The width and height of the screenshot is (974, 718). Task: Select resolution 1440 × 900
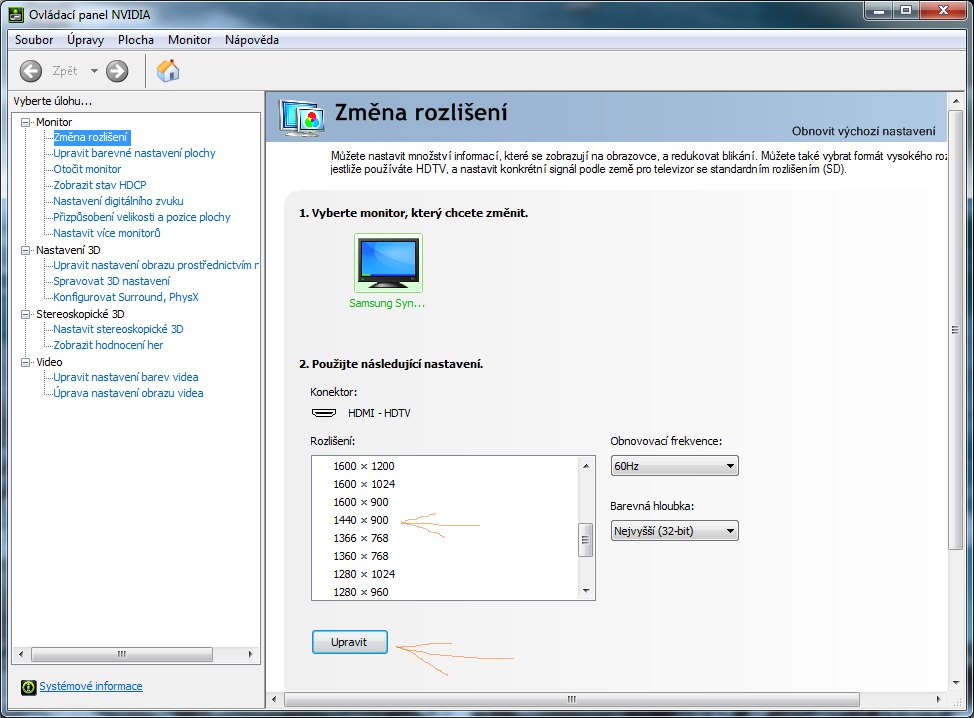tap(361, 520)
